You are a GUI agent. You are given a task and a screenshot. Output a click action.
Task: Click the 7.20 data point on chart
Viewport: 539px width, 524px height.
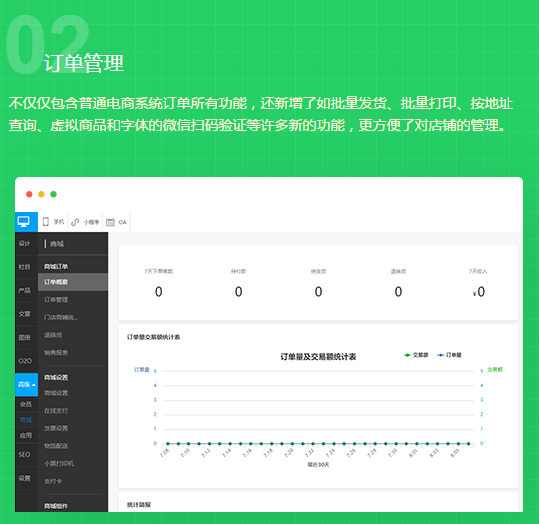(x=292, y=444)
